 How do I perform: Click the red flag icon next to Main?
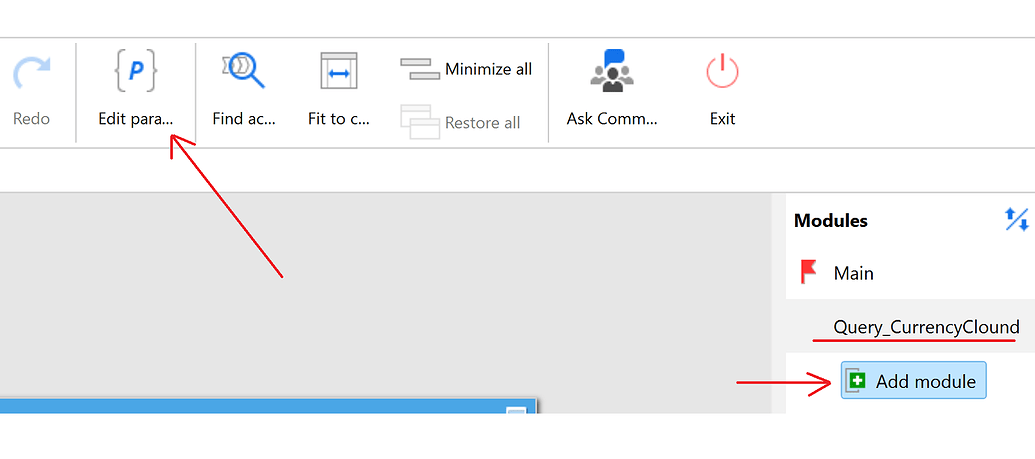(808, 272)
